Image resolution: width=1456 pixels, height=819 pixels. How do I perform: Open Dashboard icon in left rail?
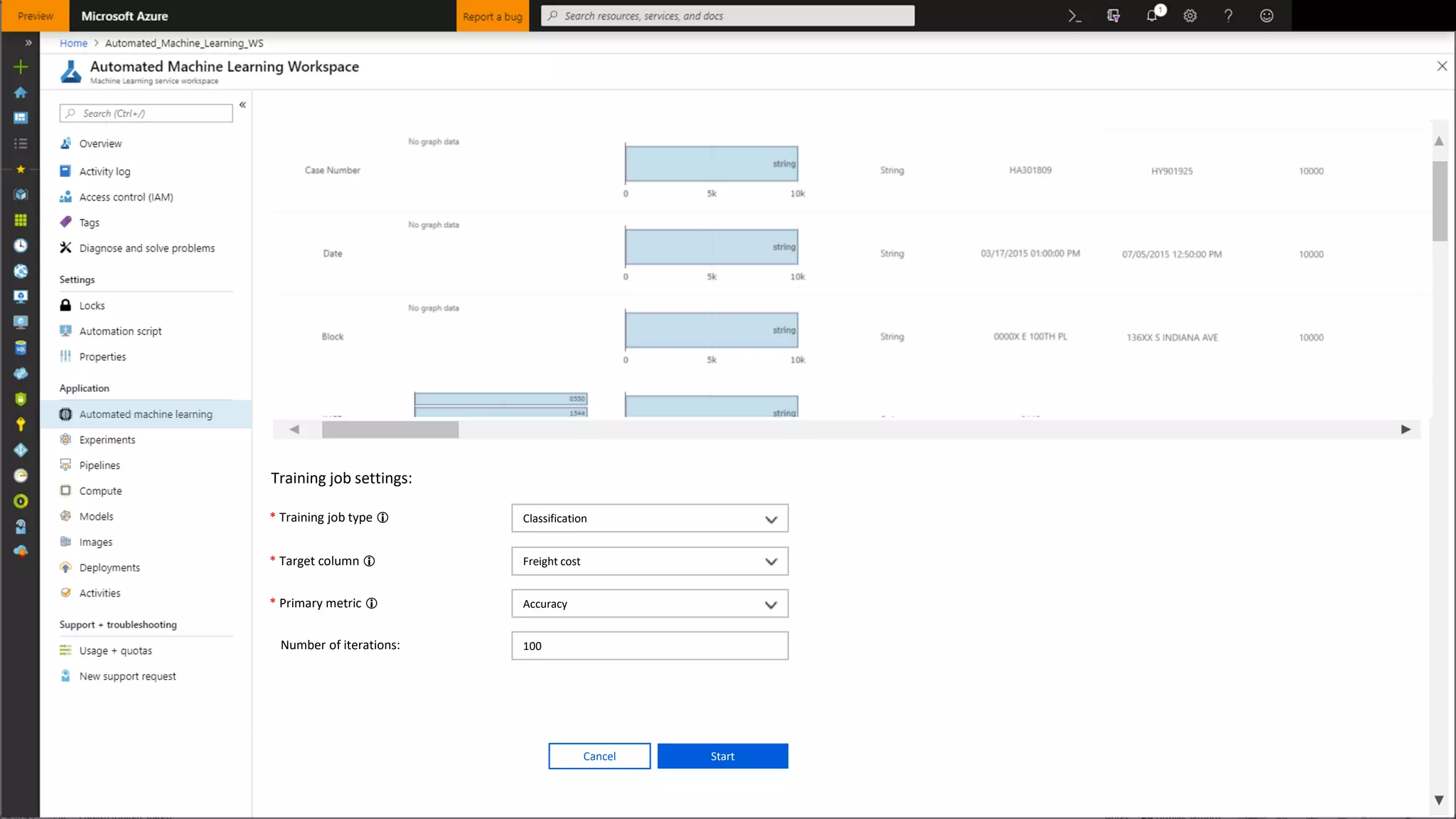tap(21, 118)
